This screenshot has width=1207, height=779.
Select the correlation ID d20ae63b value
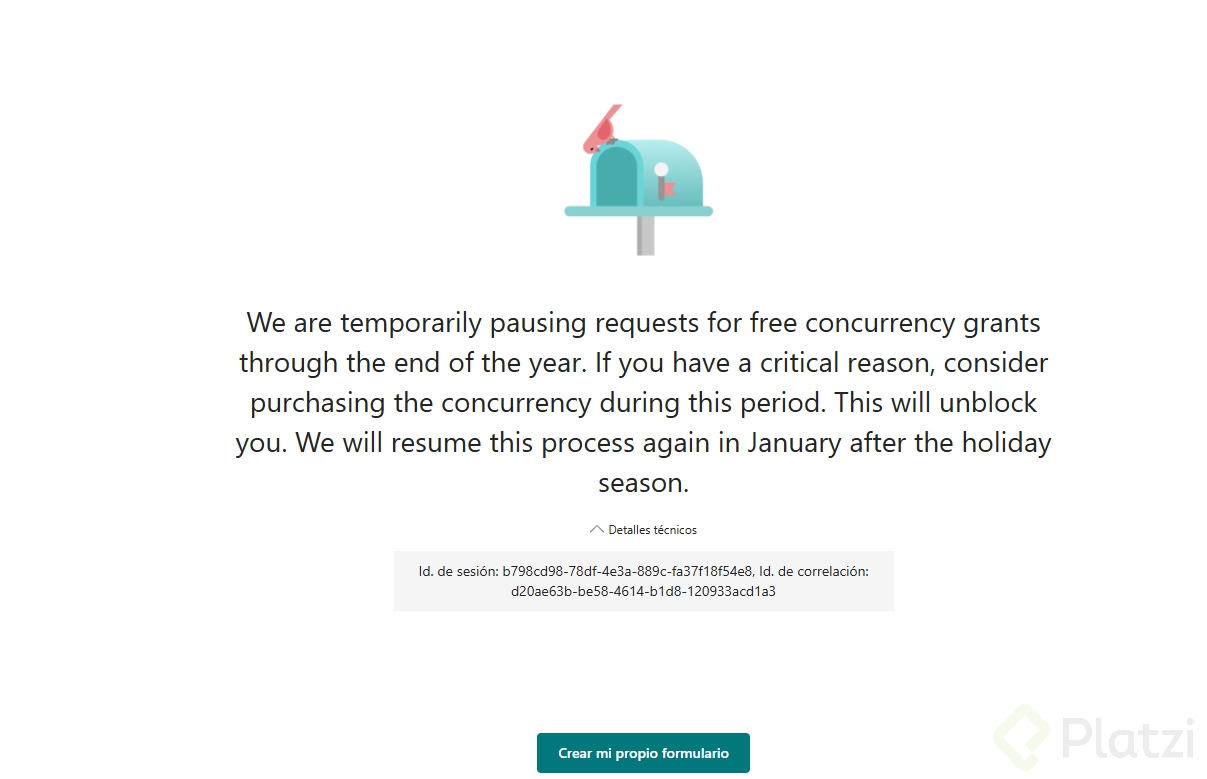click(643, 591)
